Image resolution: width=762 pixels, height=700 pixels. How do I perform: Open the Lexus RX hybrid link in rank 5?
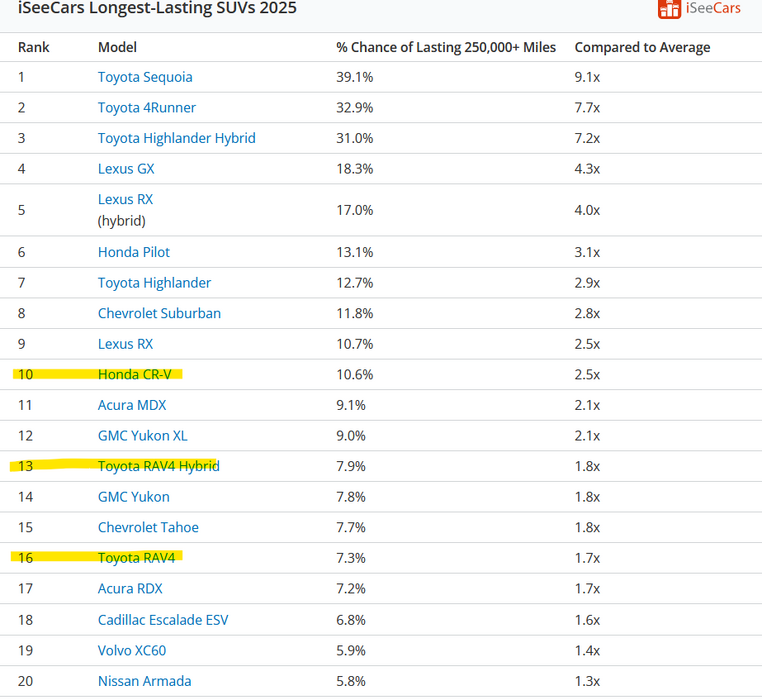125,200
